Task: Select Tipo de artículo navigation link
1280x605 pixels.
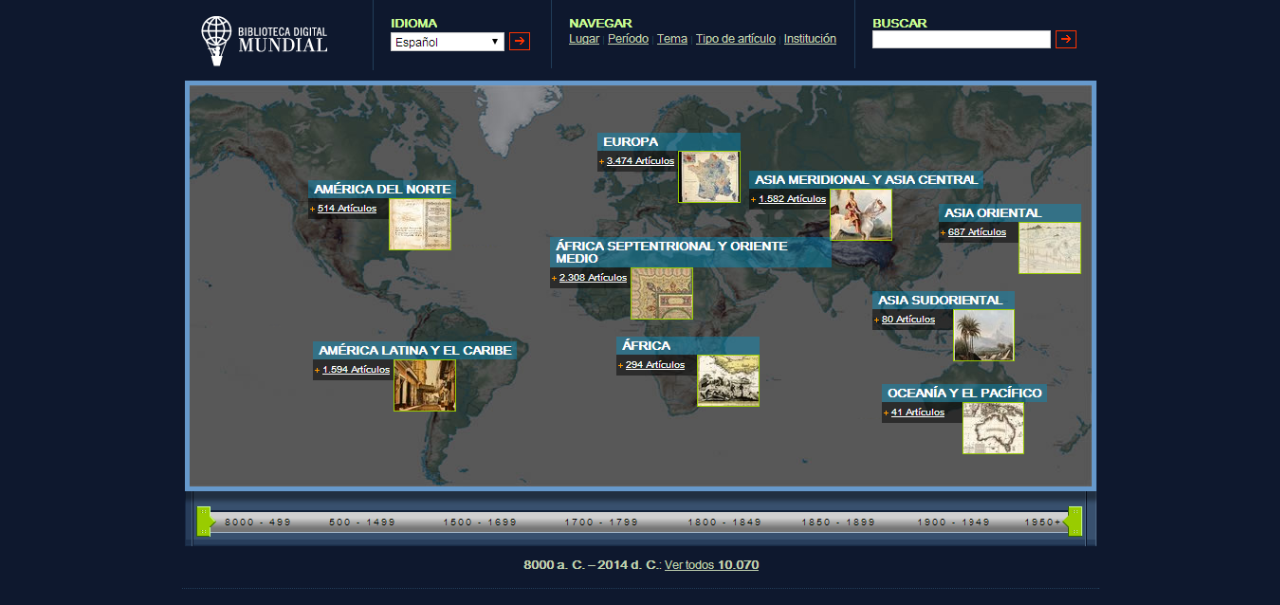Action: point(735,39)
